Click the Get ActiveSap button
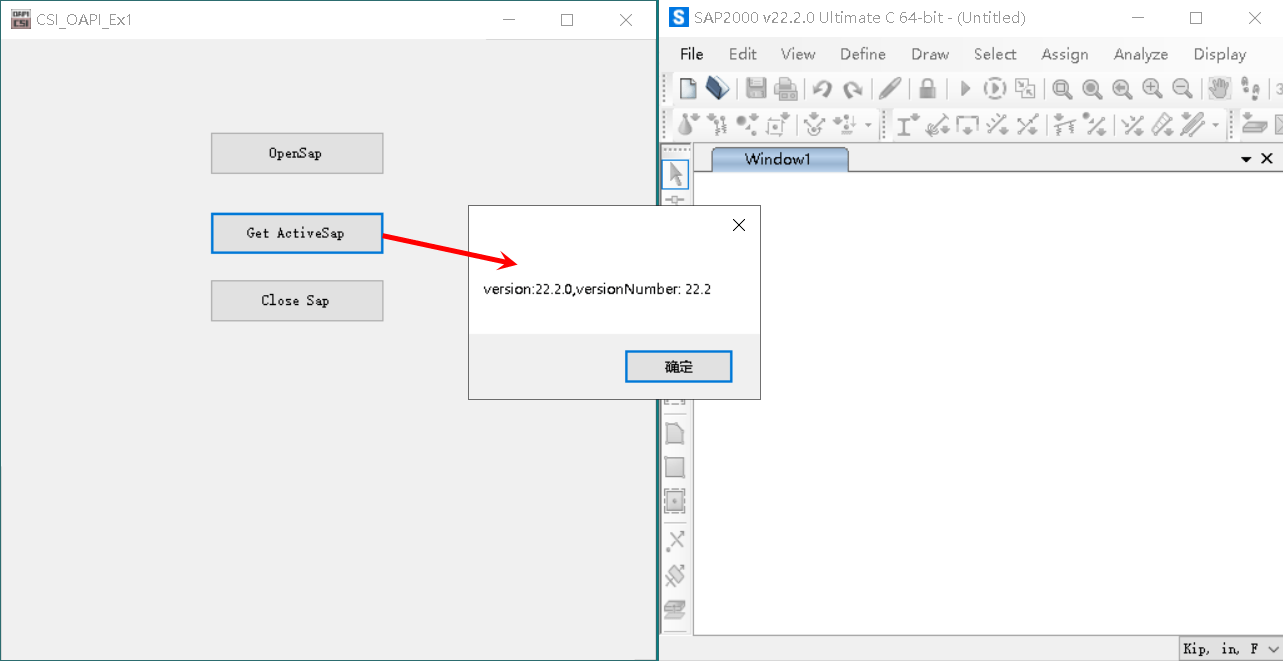 pos(297,233)
